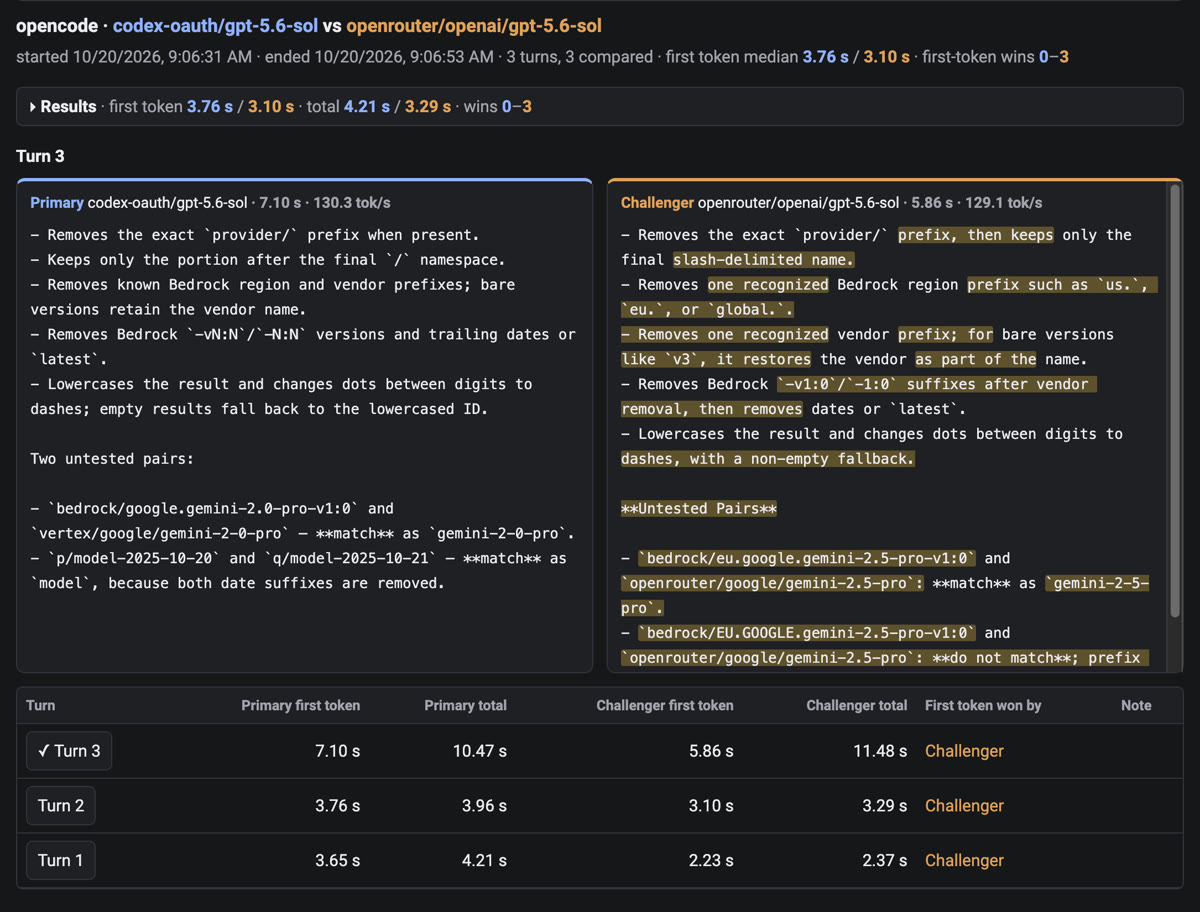Click the Challenger label in right panel
Image resolution: width=1200 pixels, height=912 pixels.
(x=657, y=202)
